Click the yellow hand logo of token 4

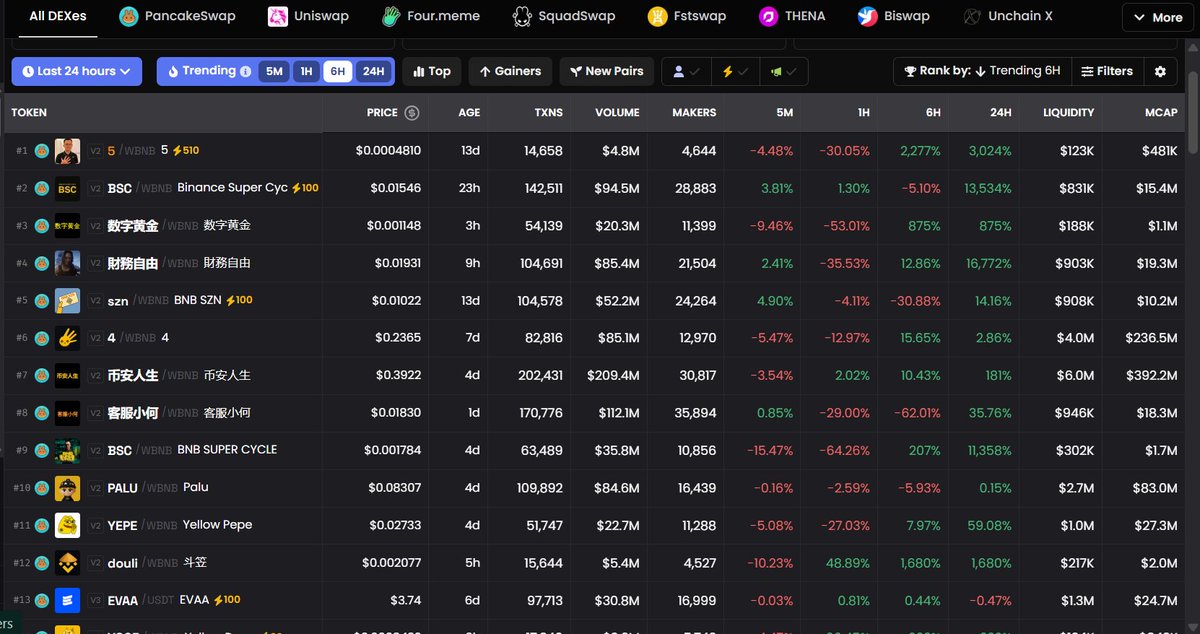point(67,338)
